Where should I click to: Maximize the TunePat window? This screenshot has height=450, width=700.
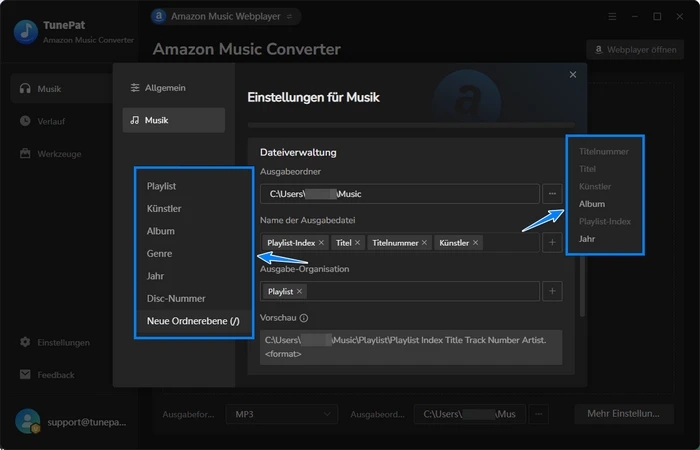[x=657, y=17]
